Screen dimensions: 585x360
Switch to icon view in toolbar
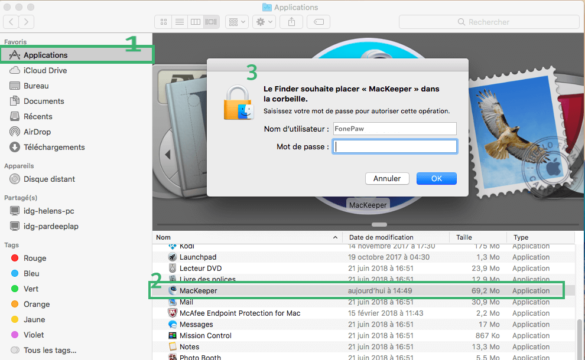163,22
